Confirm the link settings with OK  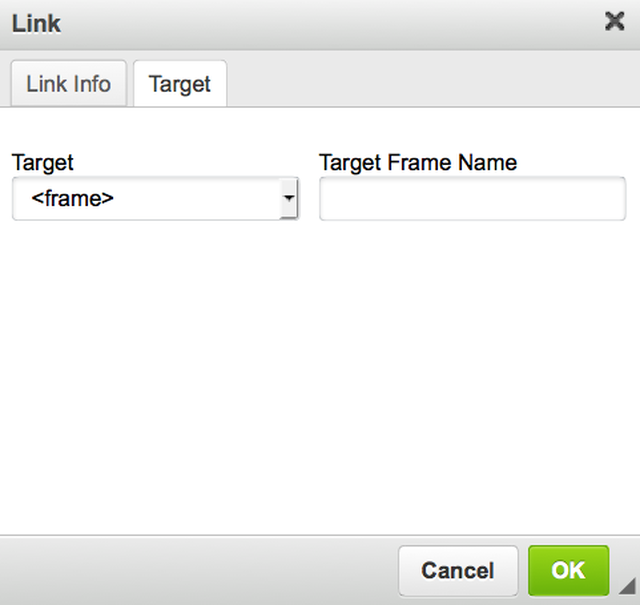point(568,571)
